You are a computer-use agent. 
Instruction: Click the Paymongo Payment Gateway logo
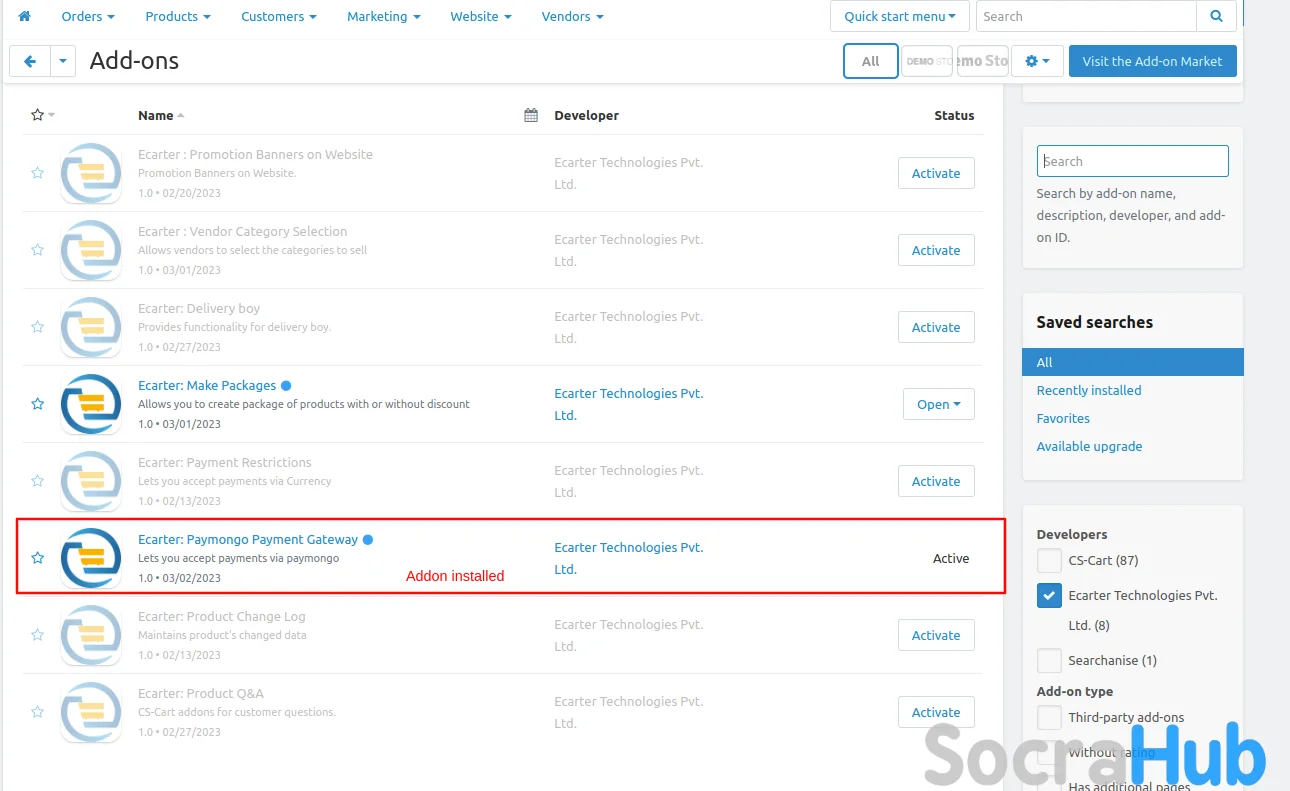(91, 558)
